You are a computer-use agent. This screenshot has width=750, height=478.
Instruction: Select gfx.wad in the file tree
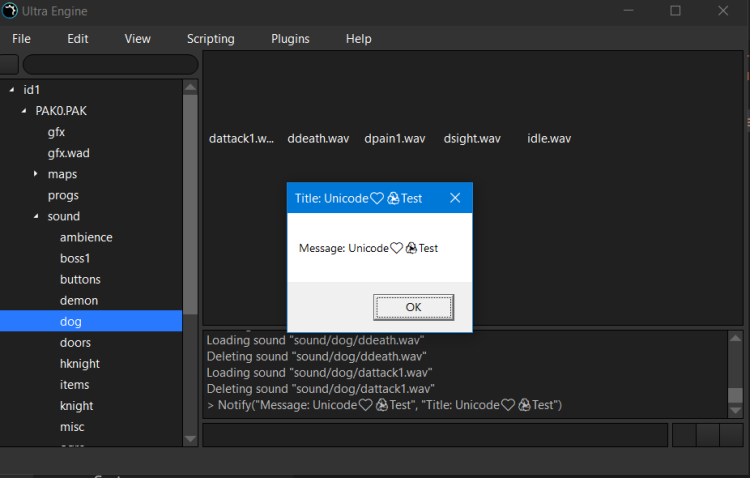(68, 153)
